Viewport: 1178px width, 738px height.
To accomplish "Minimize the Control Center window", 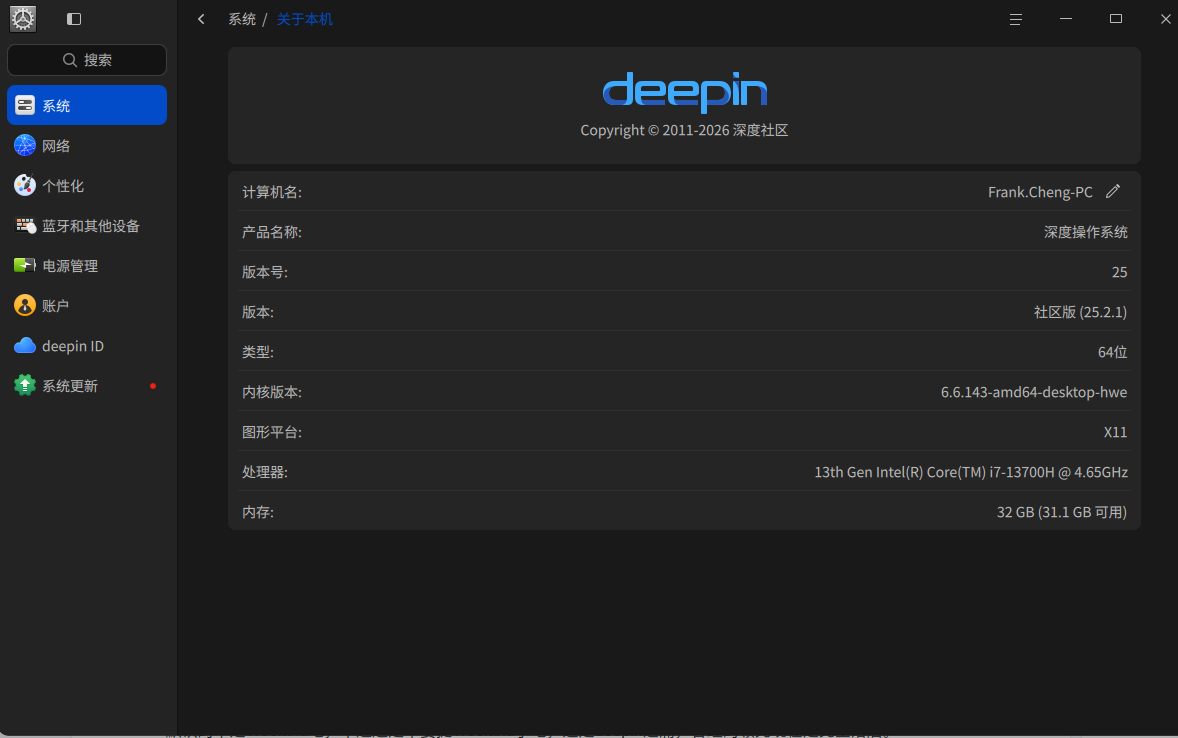I will click(1065, 19).
